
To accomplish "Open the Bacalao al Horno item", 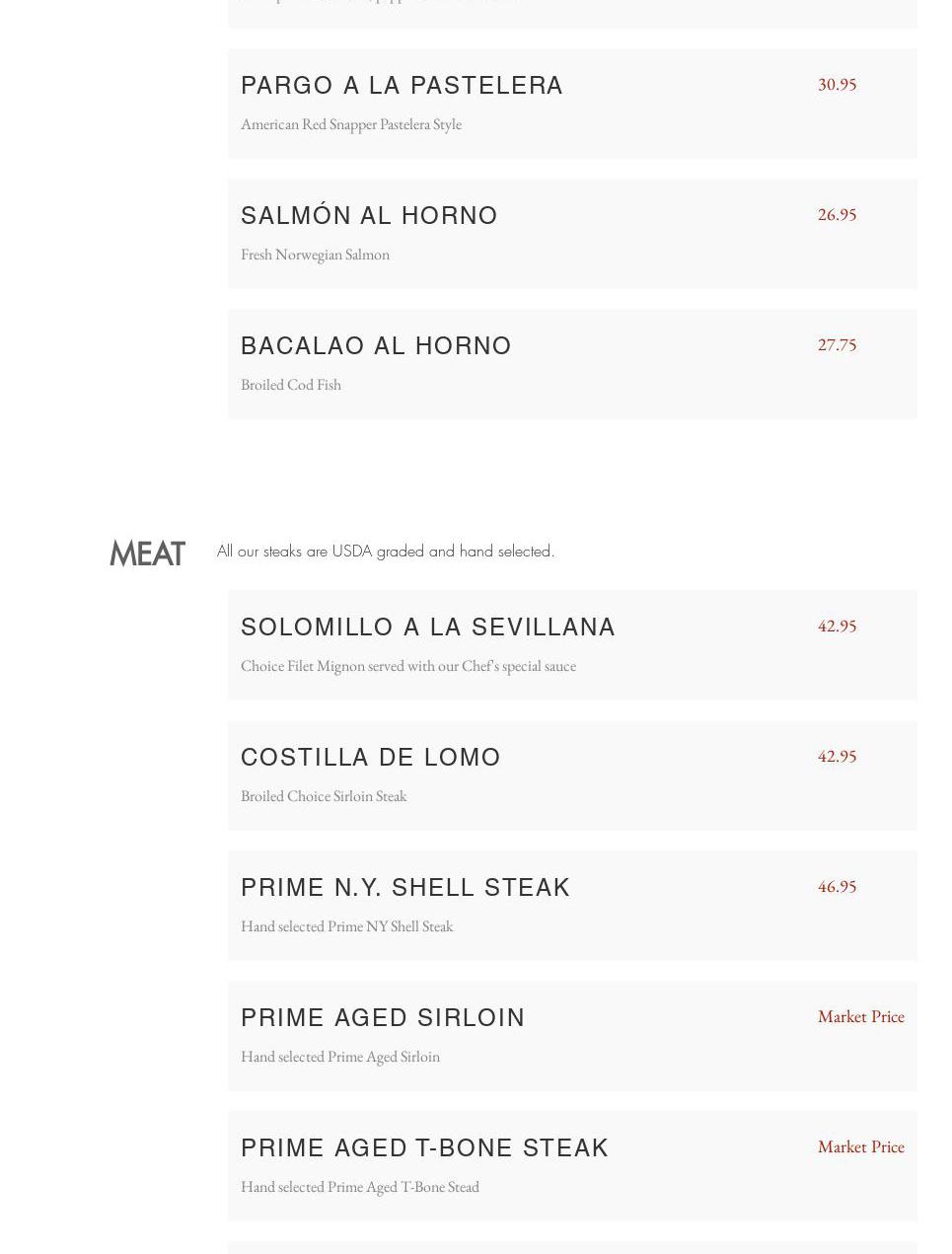I will tap(376, 346).
